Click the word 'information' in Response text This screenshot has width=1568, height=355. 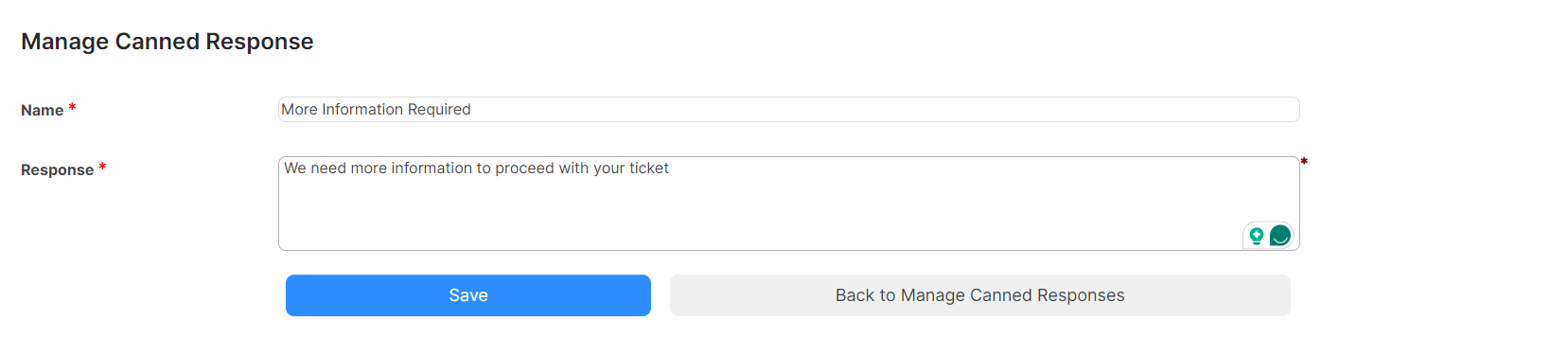coord(432,168)
